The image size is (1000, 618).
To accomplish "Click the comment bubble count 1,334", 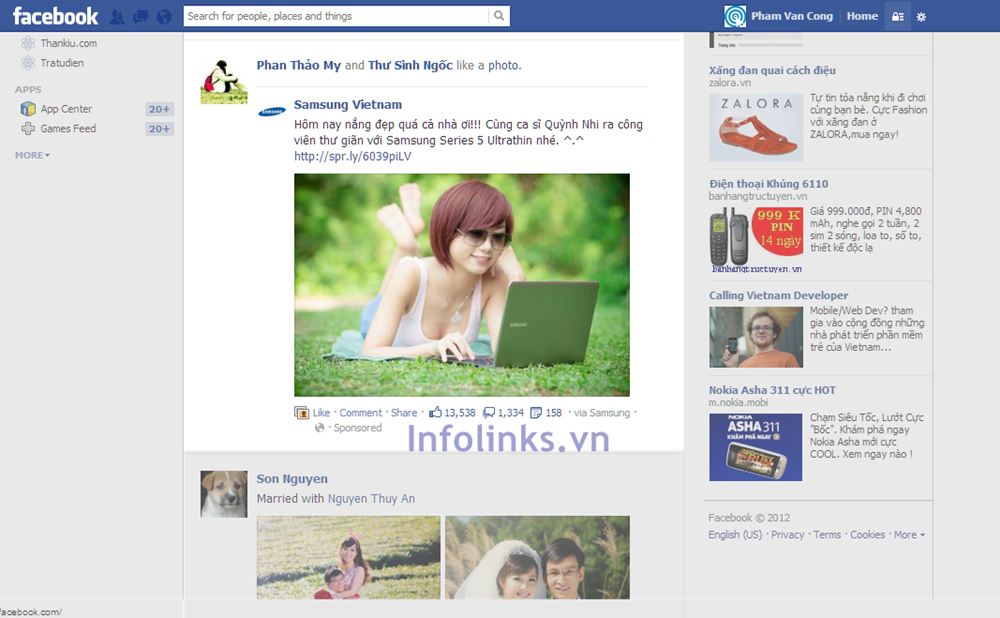I will [x=503, y=413].
